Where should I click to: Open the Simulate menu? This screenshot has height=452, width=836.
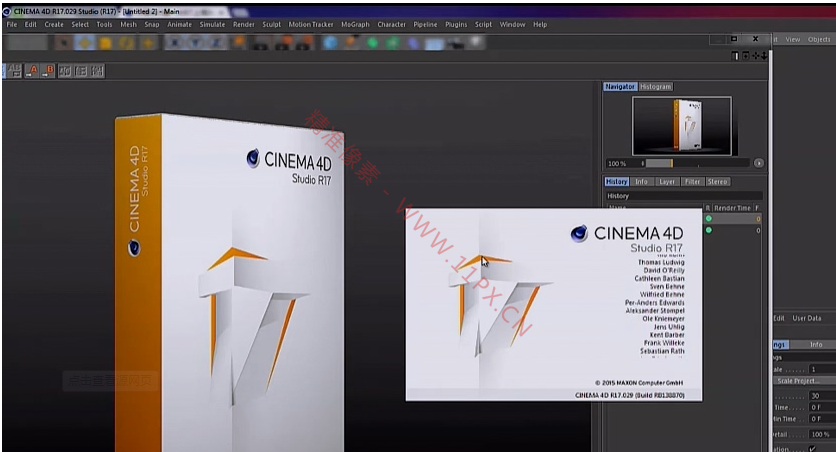point(212,25)
